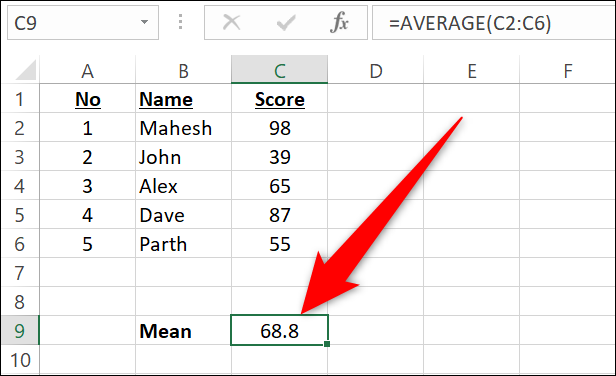Select No cell in Alex's row
Screen dimensions: 616x376
pos(88,185)
